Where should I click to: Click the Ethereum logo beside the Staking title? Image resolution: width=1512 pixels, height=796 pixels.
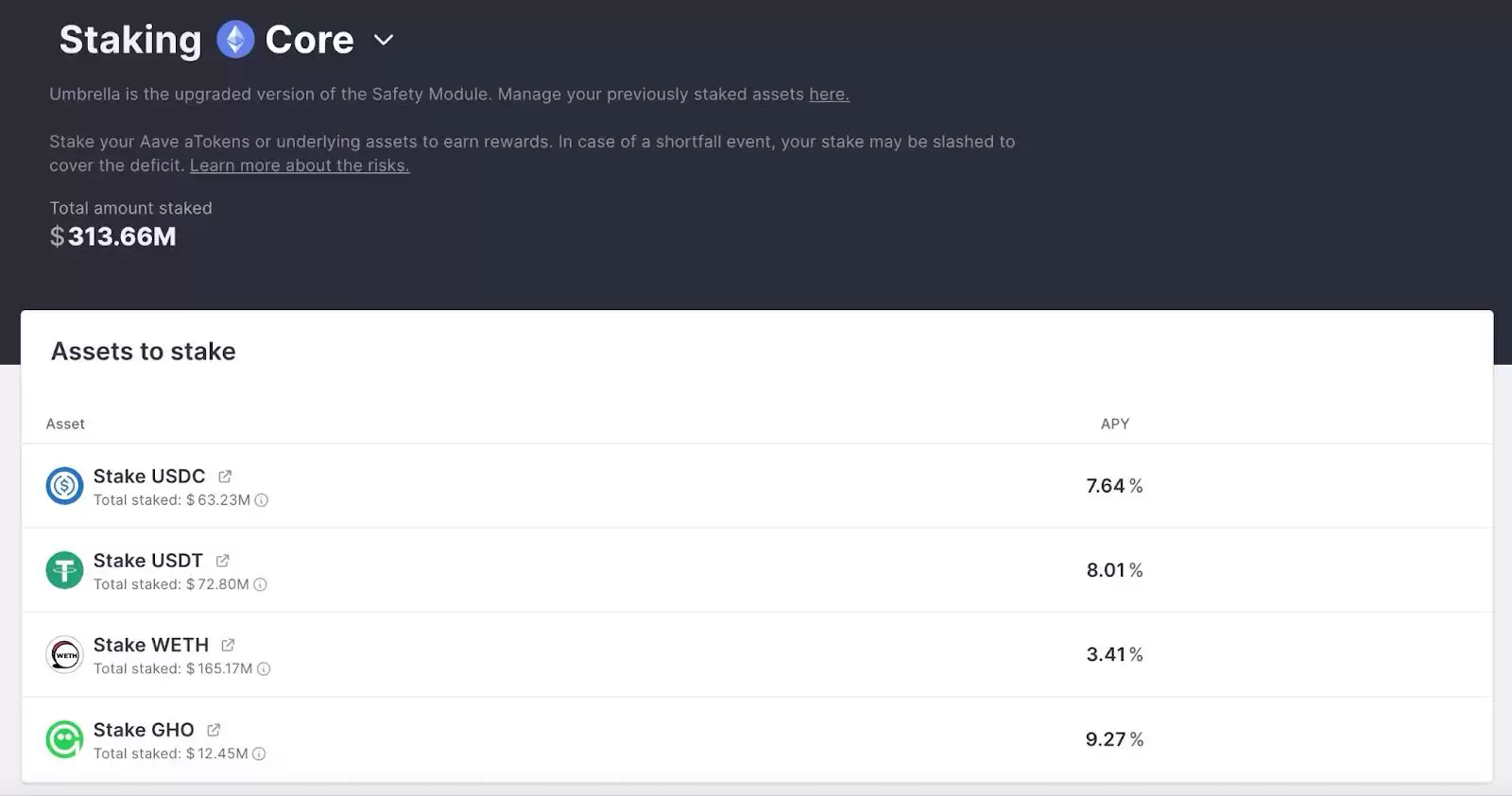pyautogui.click(x=233, y=40)
